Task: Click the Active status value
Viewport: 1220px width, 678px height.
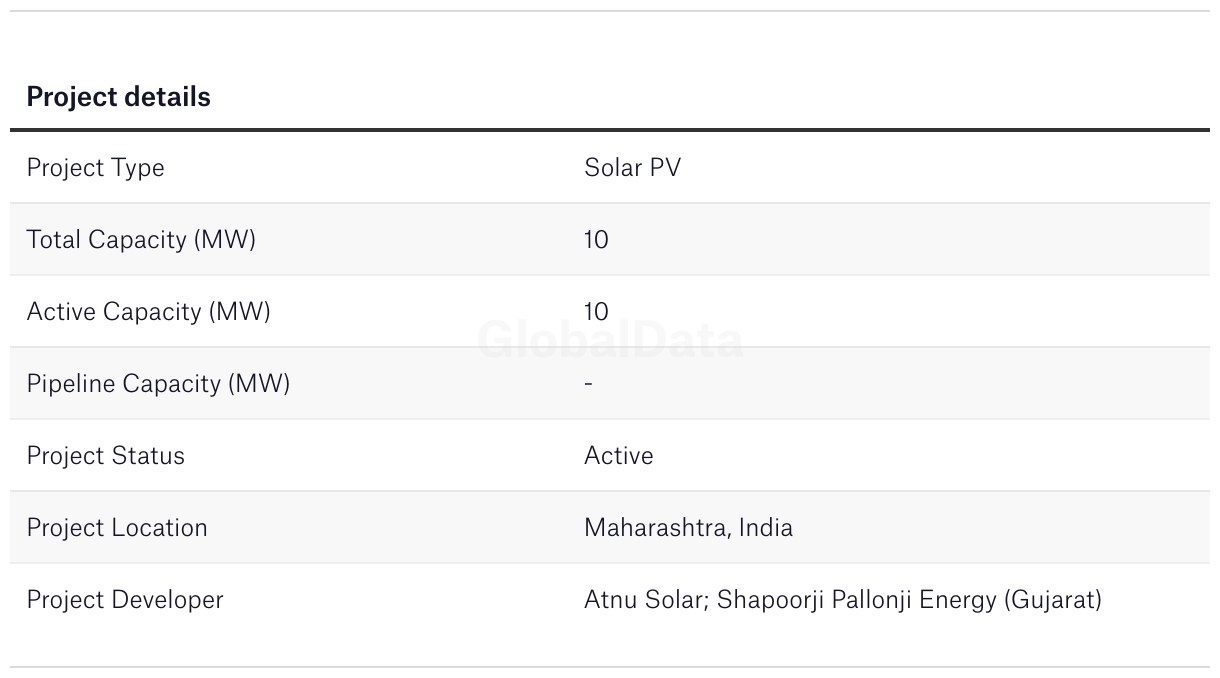Action: (x=618, y=456)
